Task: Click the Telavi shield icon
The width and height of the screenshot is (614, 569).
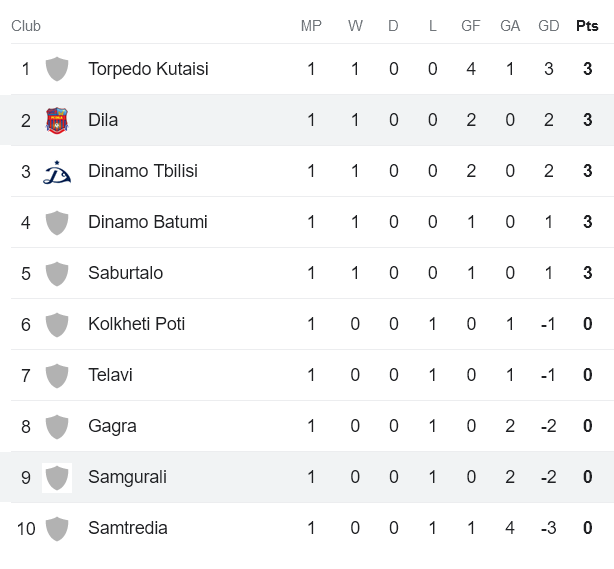Action: click(57, 375)
